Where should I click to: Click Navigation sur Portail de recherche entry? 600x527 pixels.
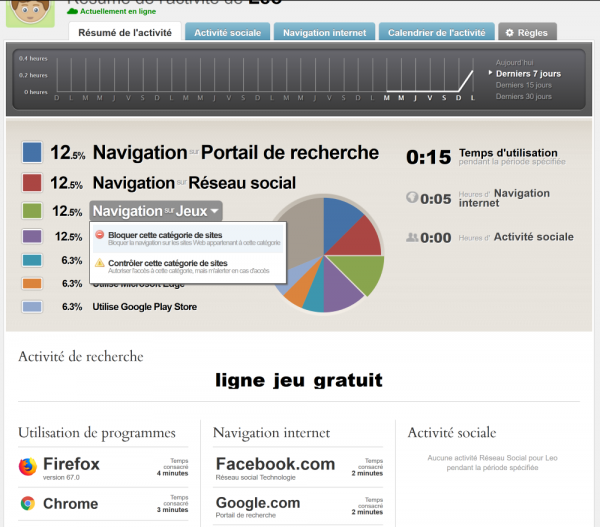[236, 152]
